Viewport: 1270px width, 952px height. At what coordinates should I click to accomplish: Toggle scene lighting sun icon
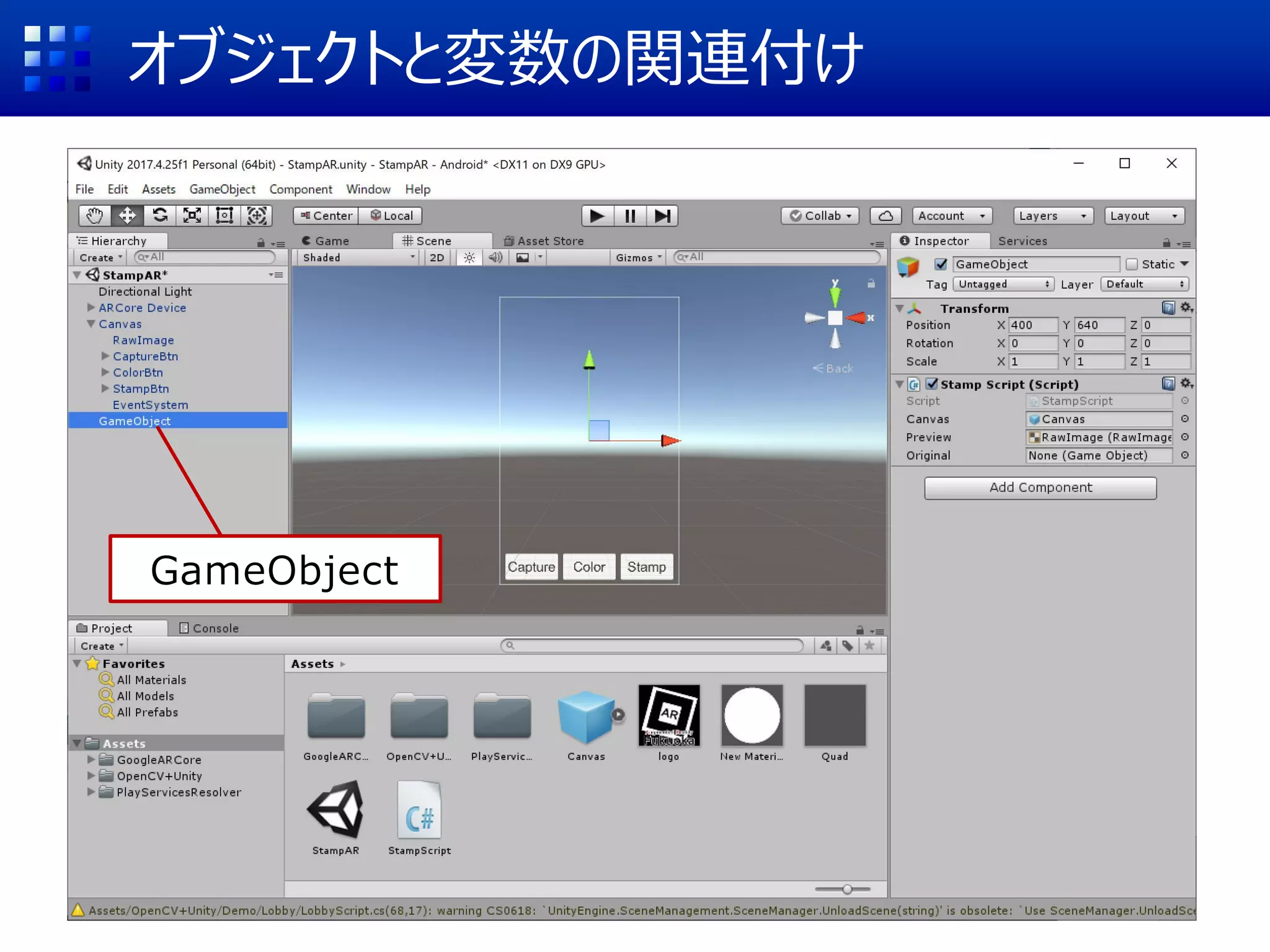469,258
